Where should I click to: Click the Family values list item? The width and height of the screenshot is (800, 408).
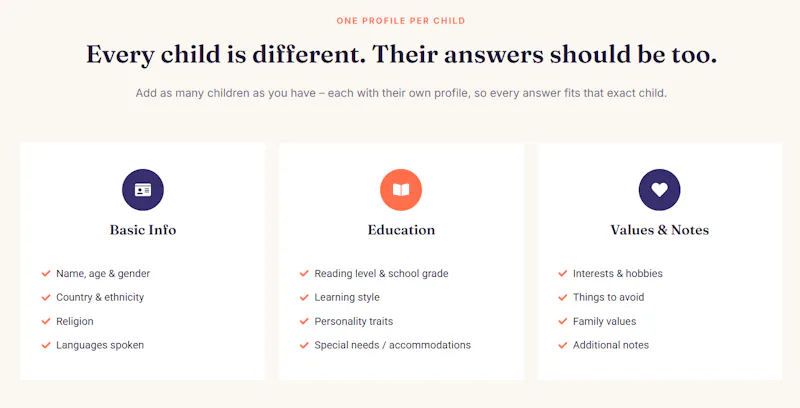(x=604, y=321)
